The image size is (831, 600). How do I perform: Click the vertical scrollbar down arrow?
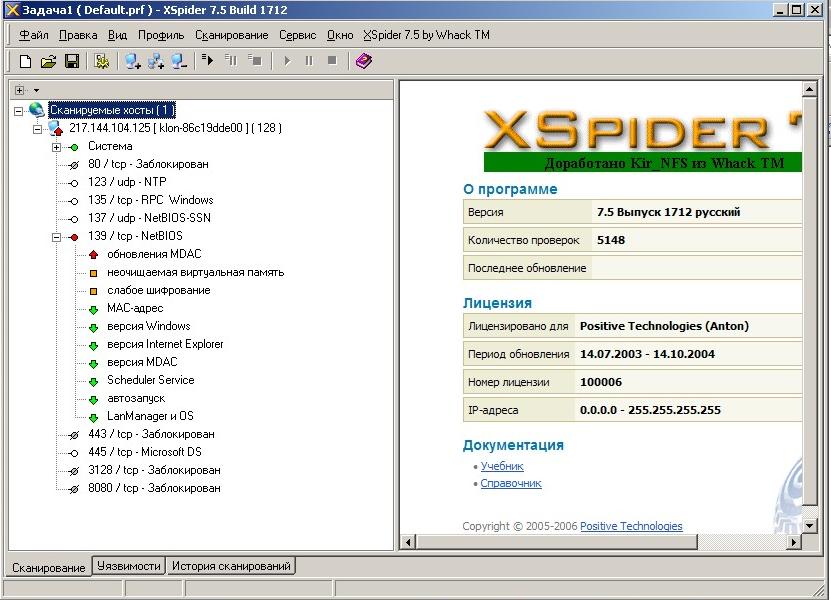(x=809, y=526)
